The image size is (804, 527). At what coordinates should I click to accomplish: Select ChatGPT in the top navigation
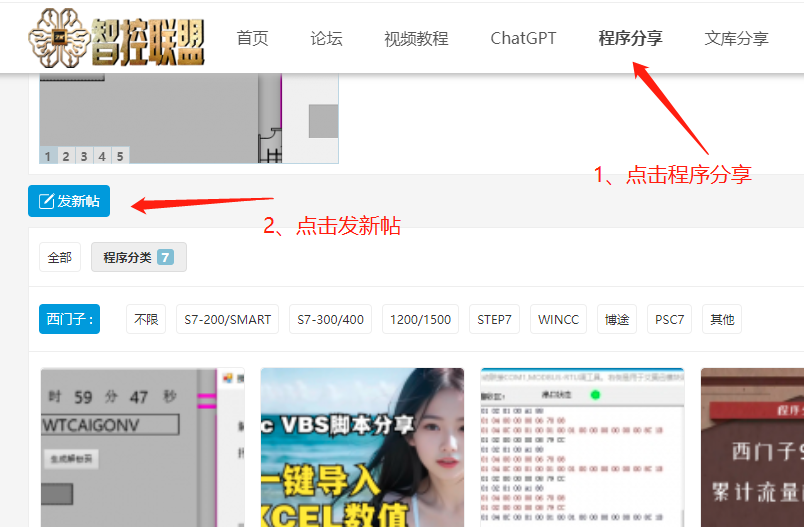pos(523,39)
